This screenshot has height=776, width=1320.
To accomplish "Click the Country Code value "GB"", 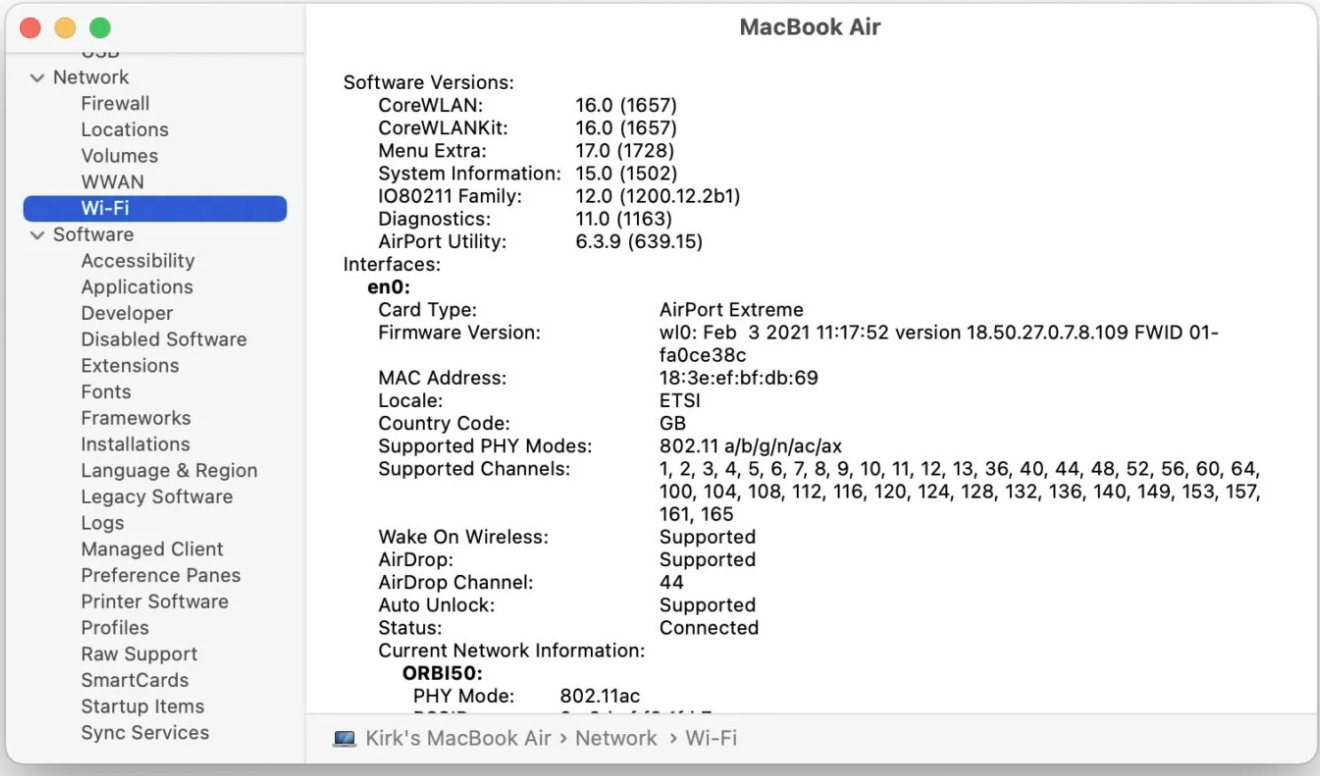I will point(672,424).
